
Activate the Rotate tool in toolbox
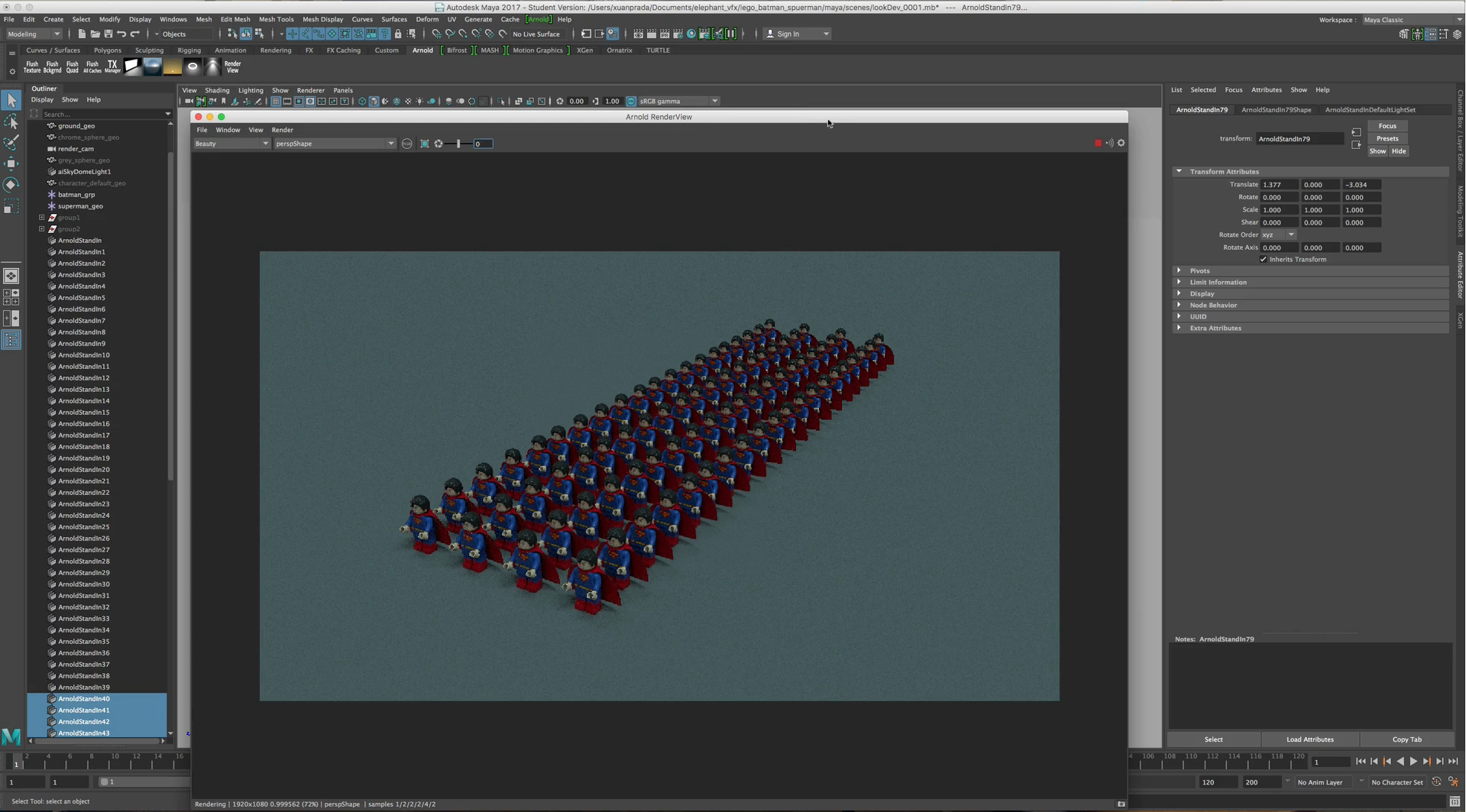pos(11,185)
